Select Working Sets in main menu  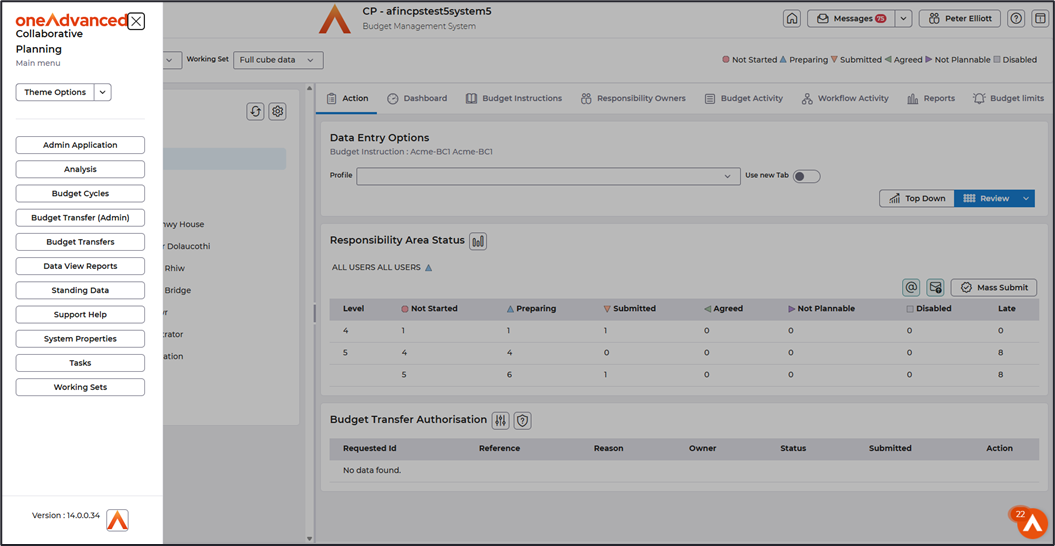pos(80,388)
